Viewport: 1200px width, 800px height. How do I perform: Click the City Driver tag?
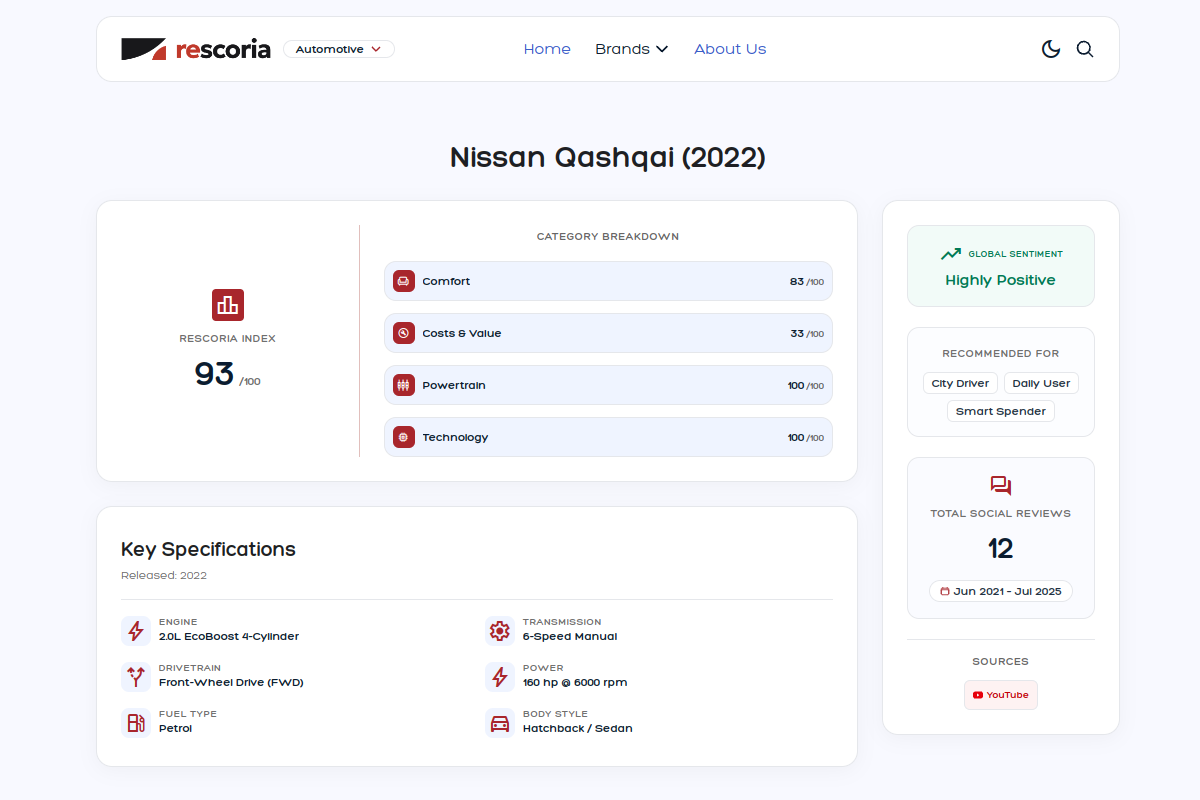tap(960, 383)
